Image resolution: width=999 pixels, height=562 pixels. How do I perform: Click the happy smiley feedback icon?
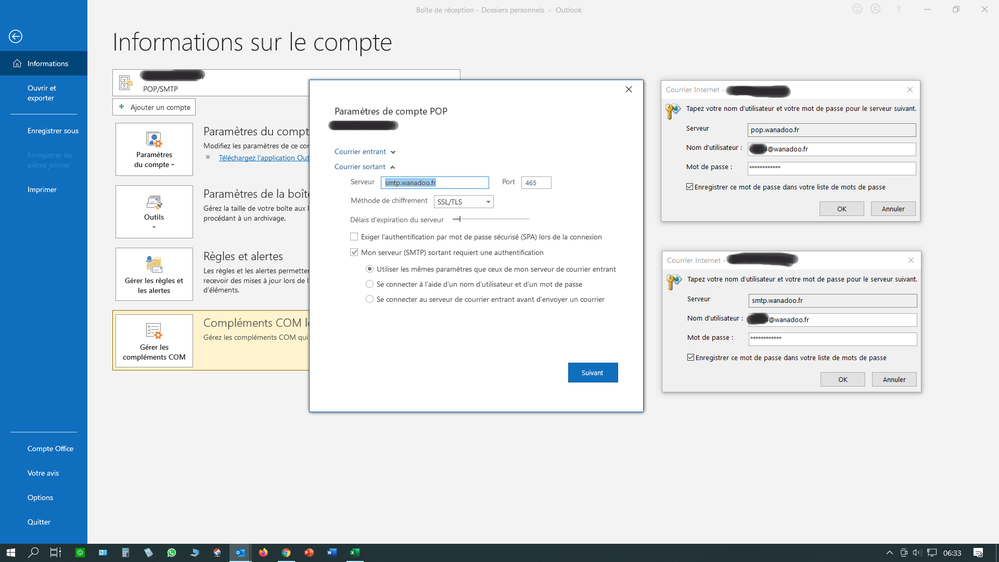click(857, 9)
